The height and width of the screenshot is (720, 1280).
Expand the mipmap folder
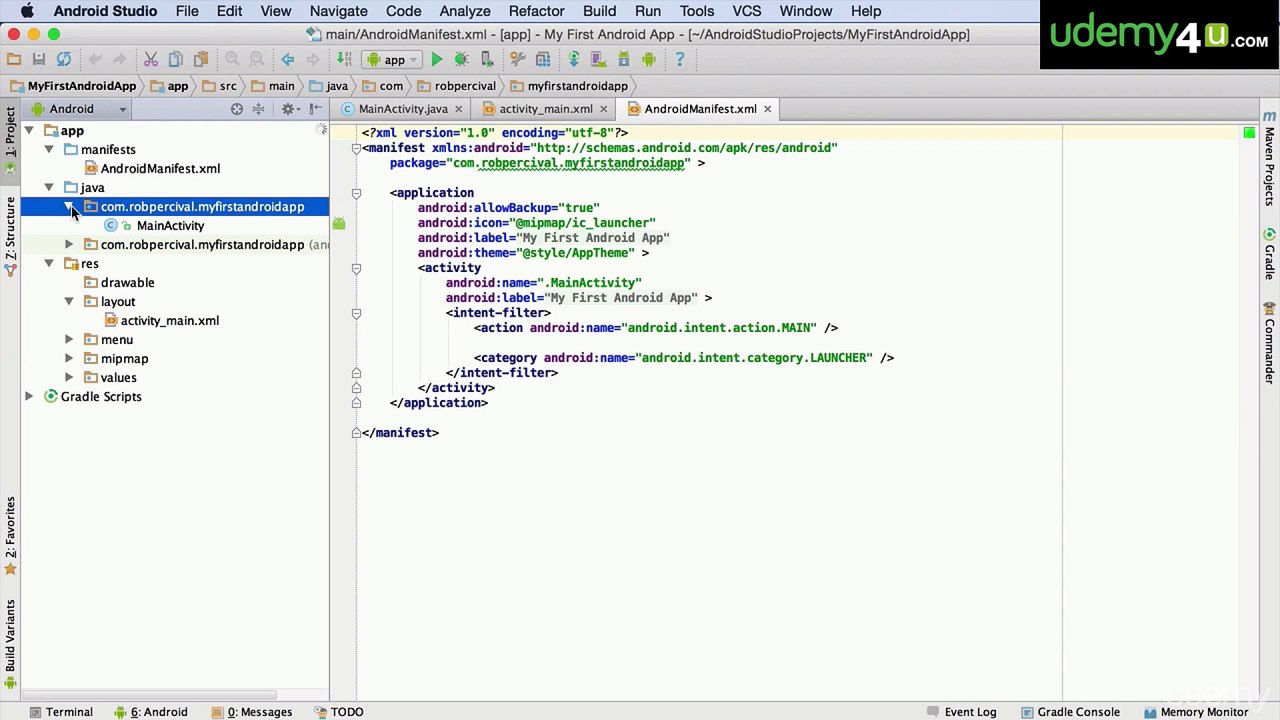click(69, 359)
